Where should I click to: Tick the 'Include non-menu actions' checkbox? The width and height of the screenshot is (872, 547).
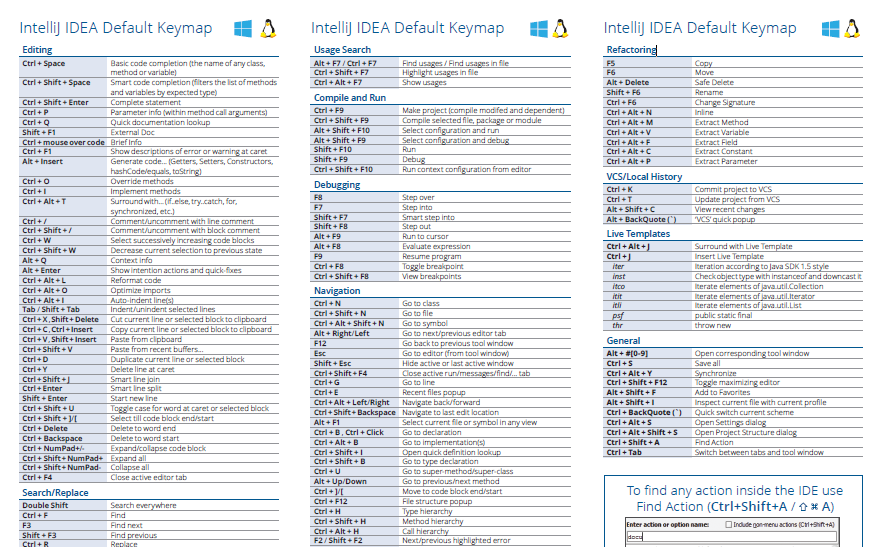tap(729, 524)
